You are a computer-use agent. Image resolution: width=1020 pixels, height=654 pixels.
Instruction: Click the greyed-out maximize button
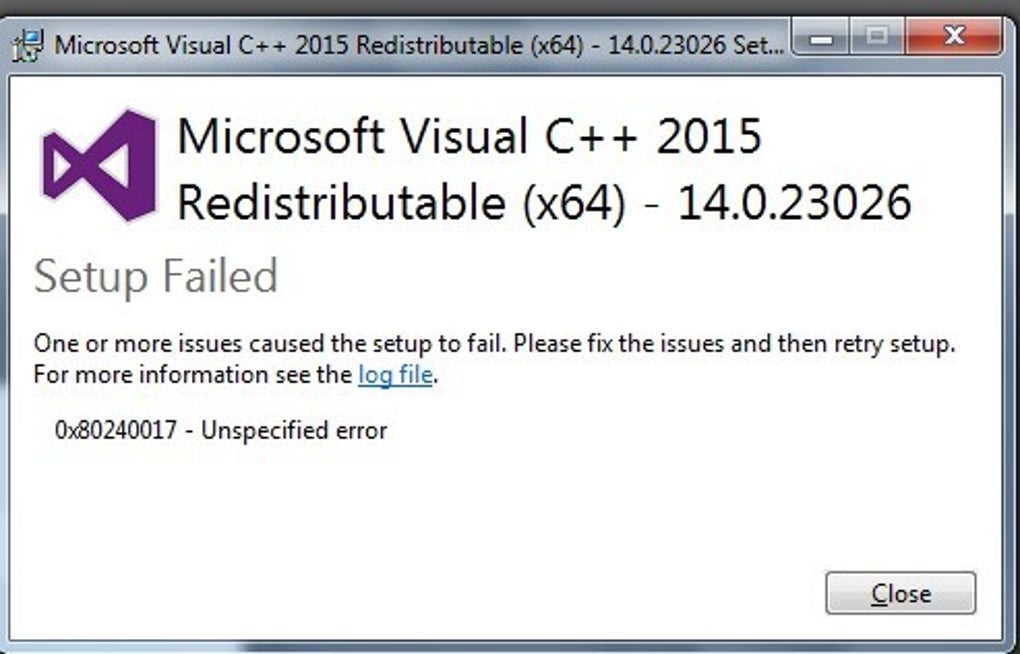click(877, 40)
